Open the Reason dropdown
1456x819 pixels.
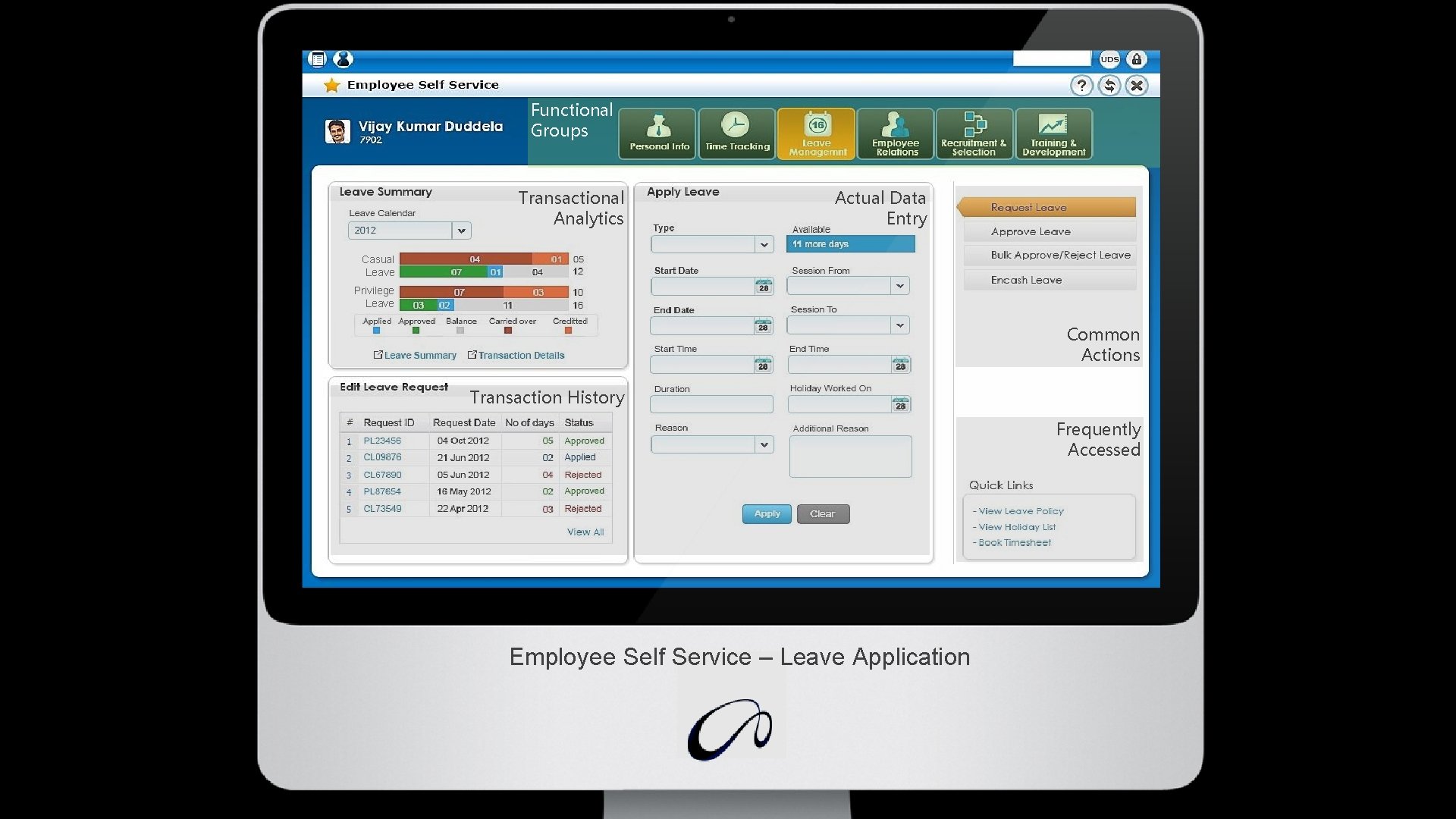pos(764,445)
